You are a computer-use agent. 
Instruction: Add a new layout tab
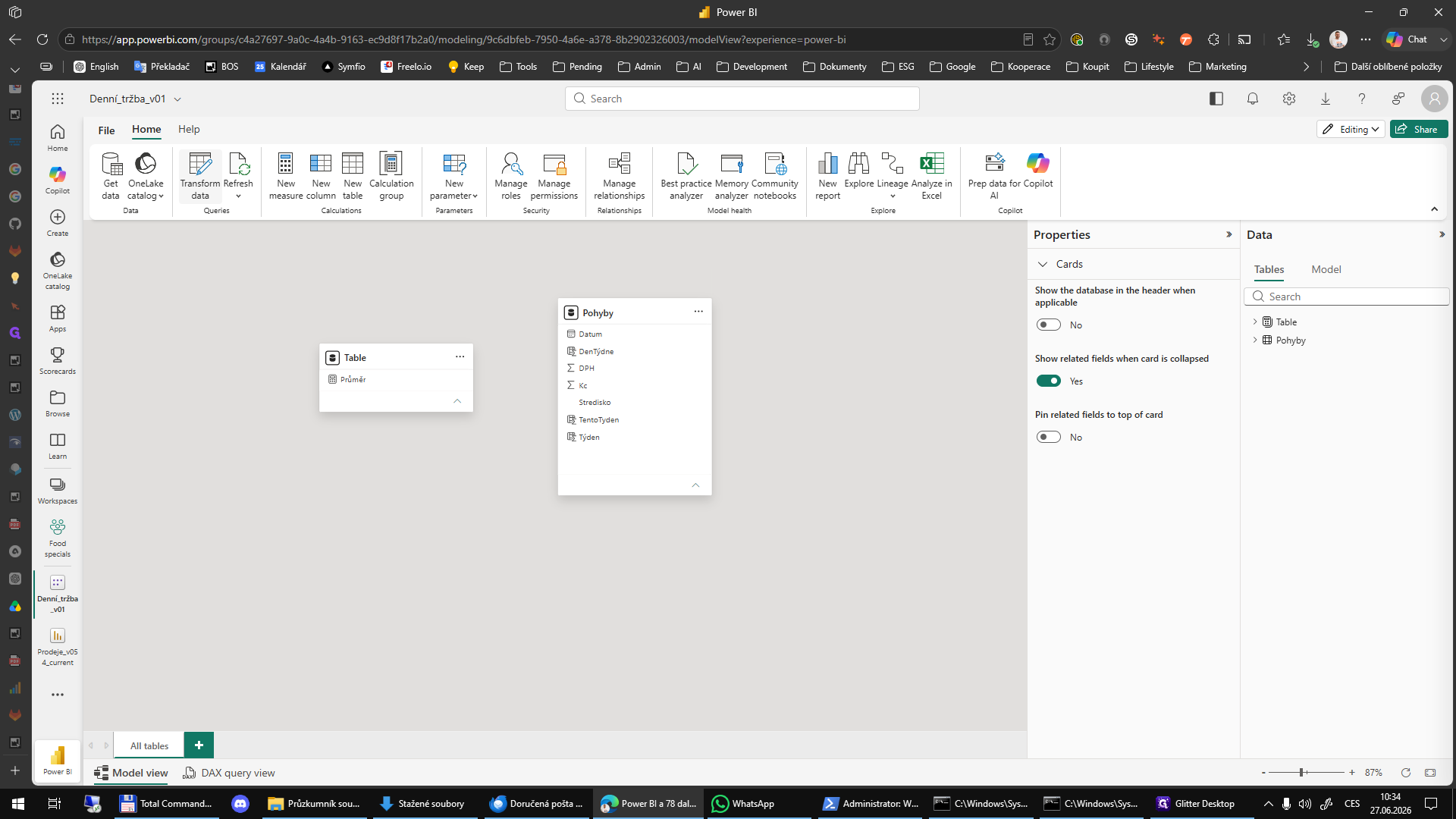199,745
